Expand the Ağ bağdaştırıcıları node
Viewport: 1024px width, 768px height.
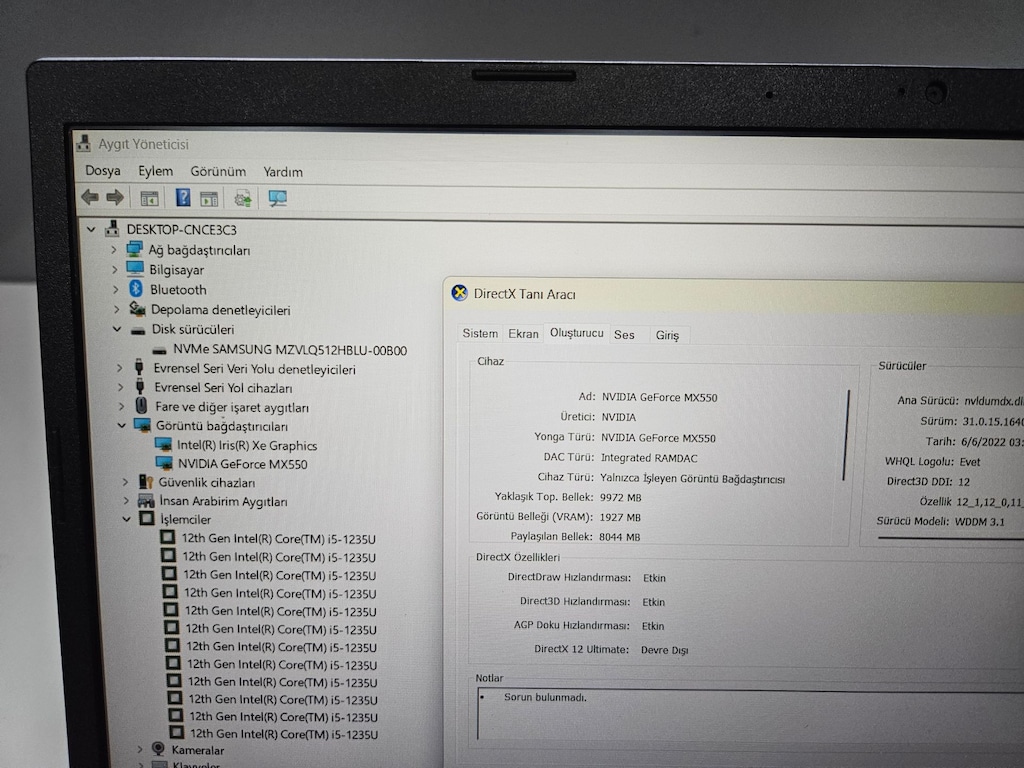[x=114, y=249]
